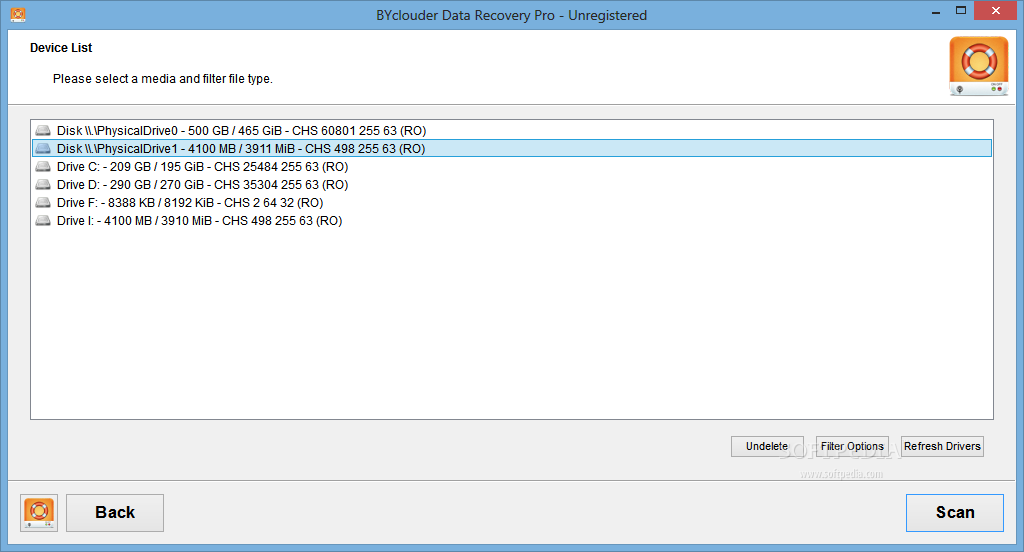1024x552 pixels.
Task: Select Disk PhysicalDrive0 500 GB entry
Action: [x=512, y=131]
